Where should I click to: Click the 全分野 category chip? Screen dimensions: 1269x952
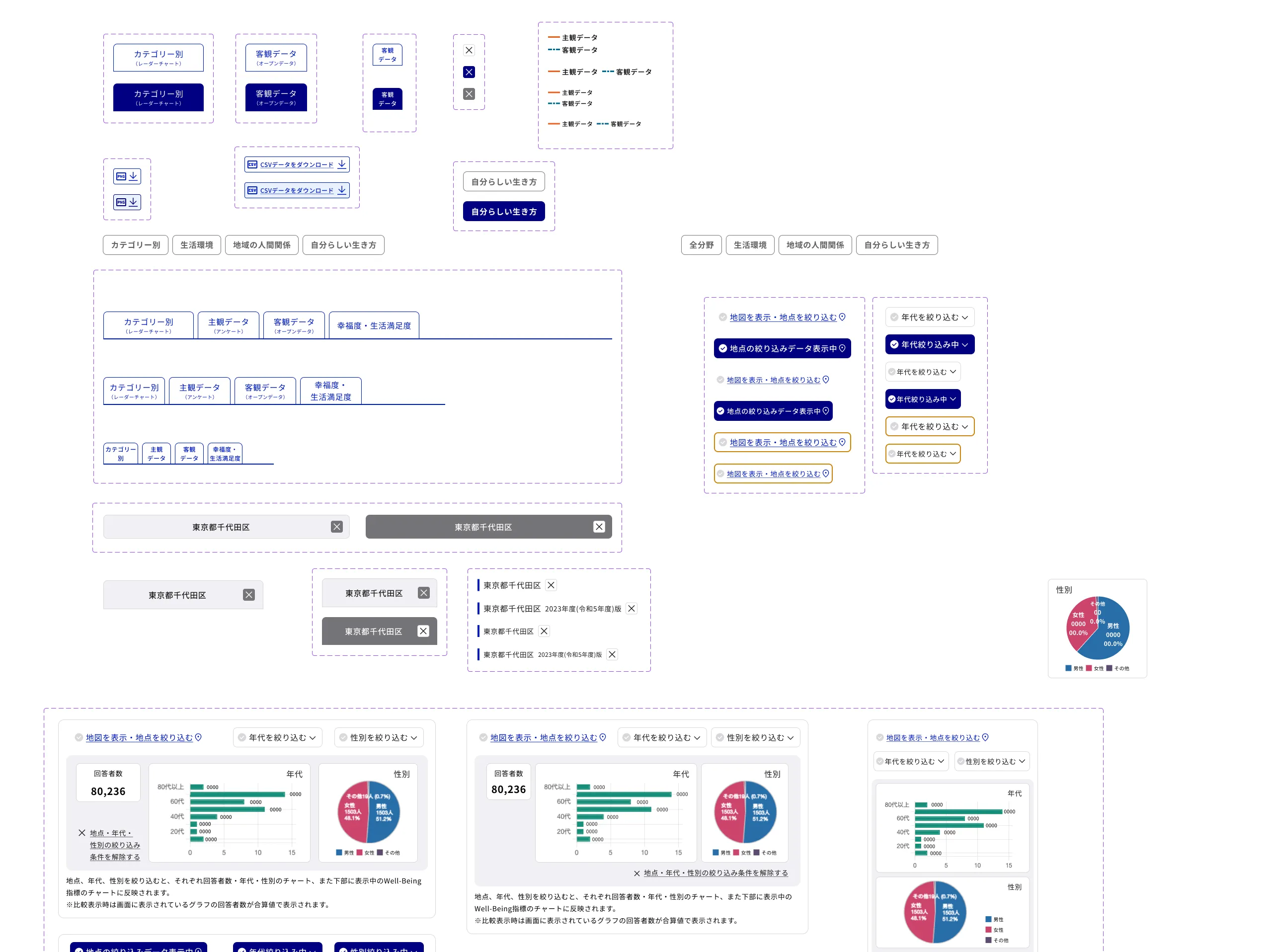click(701, 245)
